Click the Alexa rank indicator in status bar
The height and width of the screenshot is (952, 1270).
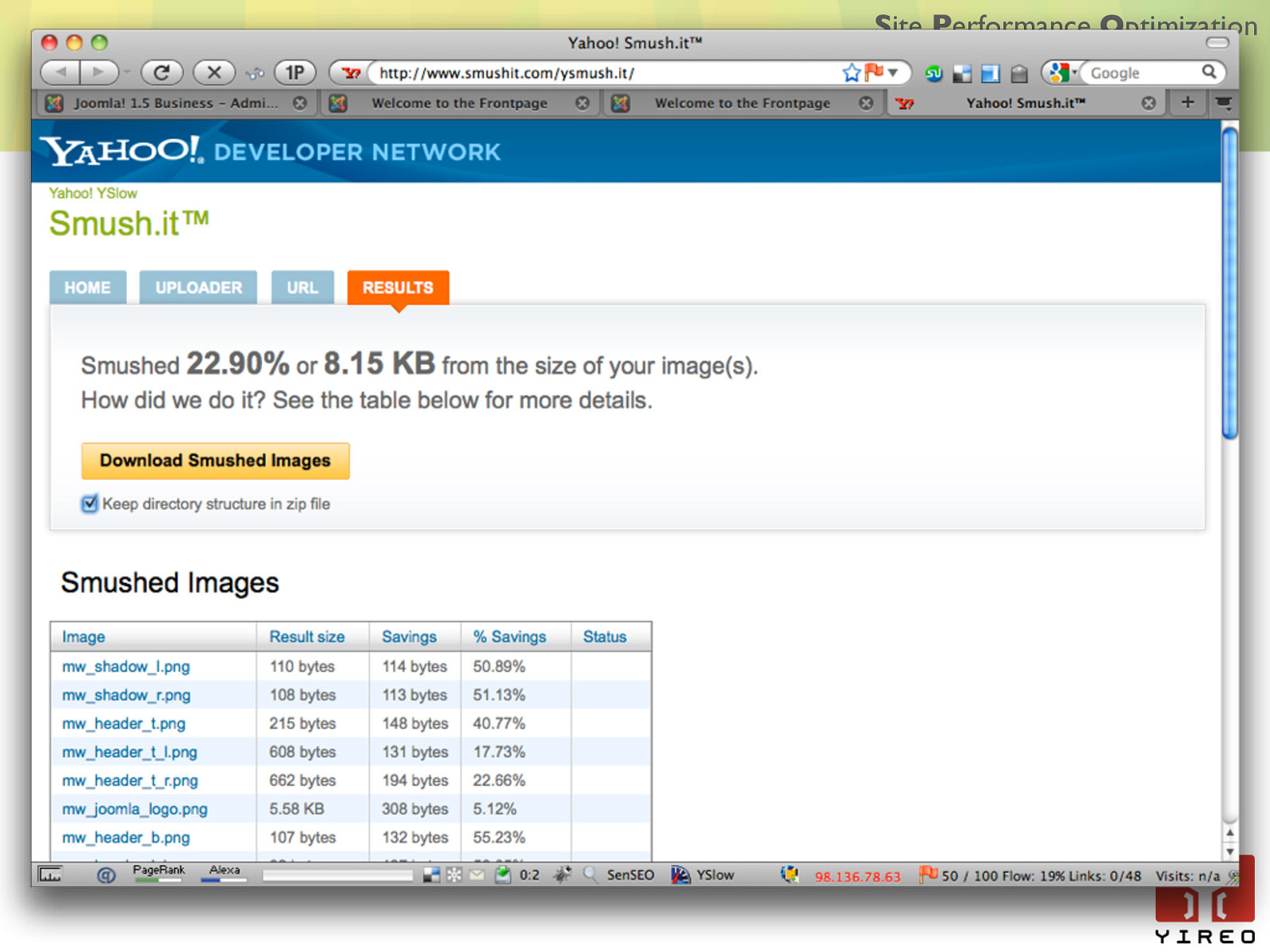224,873
